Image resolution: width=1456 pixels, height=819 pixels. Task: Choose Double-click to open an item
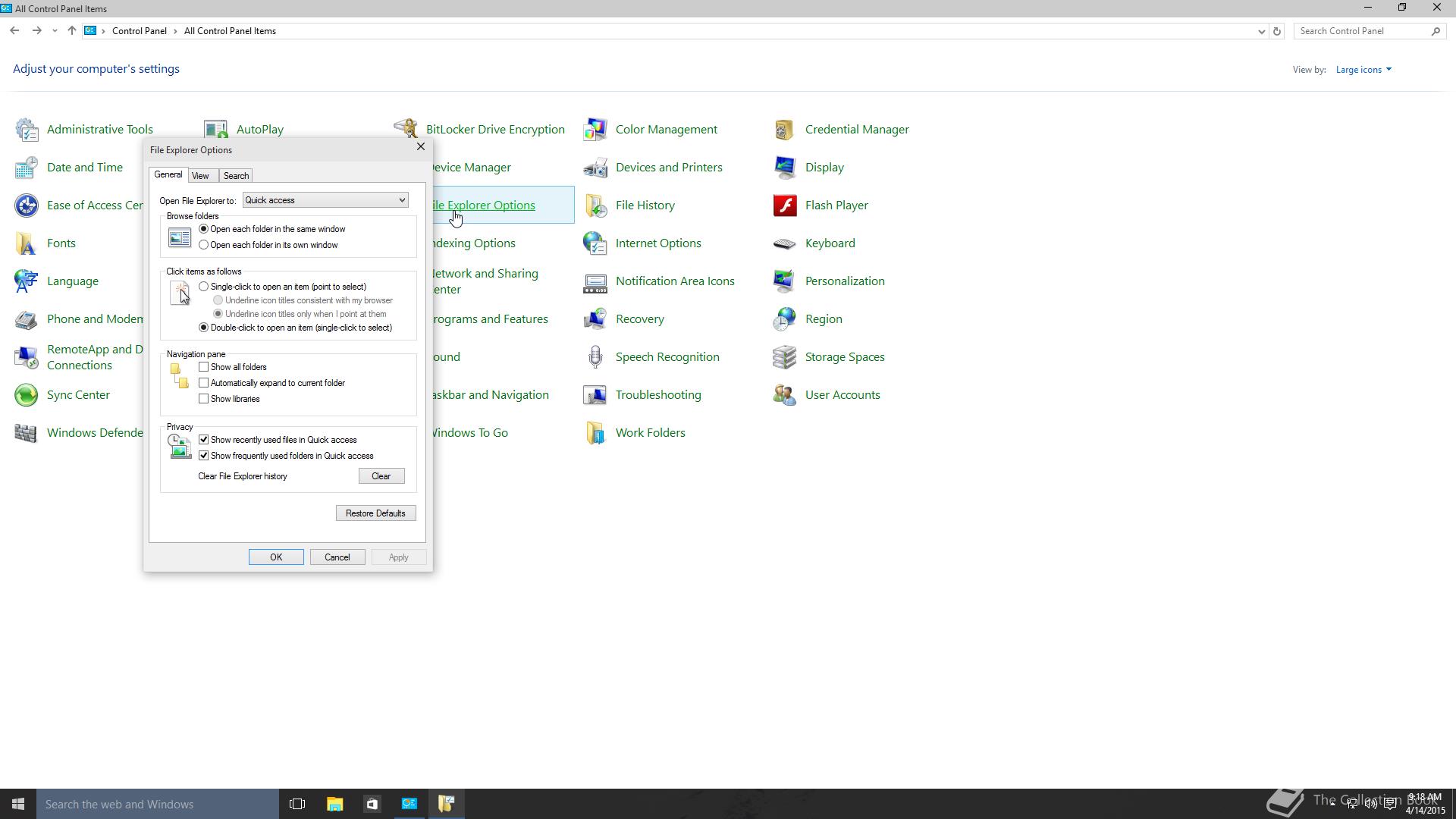click(x=203, y=328)
